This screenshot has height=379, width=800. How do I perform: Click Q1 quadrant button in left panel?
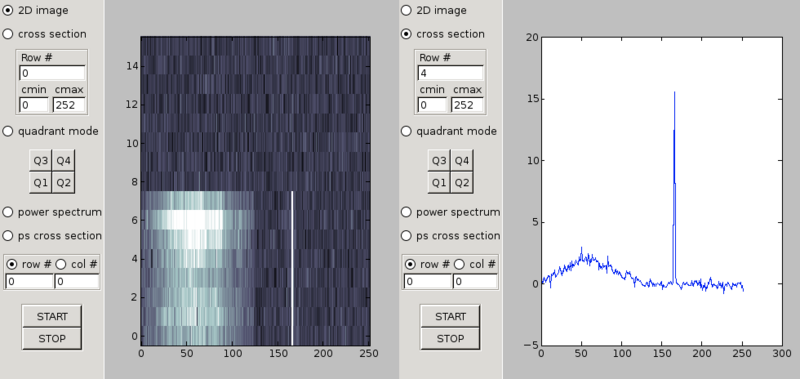[x=41, y=182]
